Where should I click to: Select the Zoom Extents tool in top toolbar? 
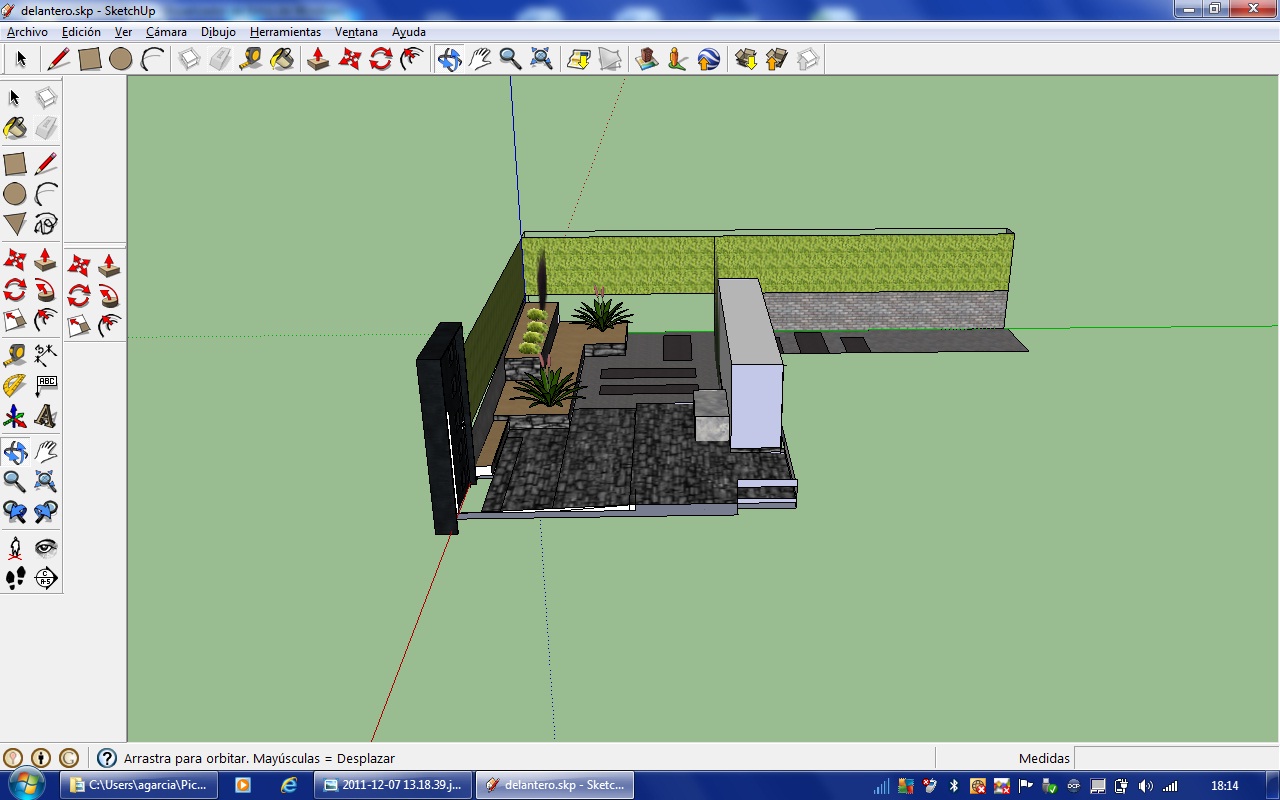pyautogui.click(x=541, y=59)
